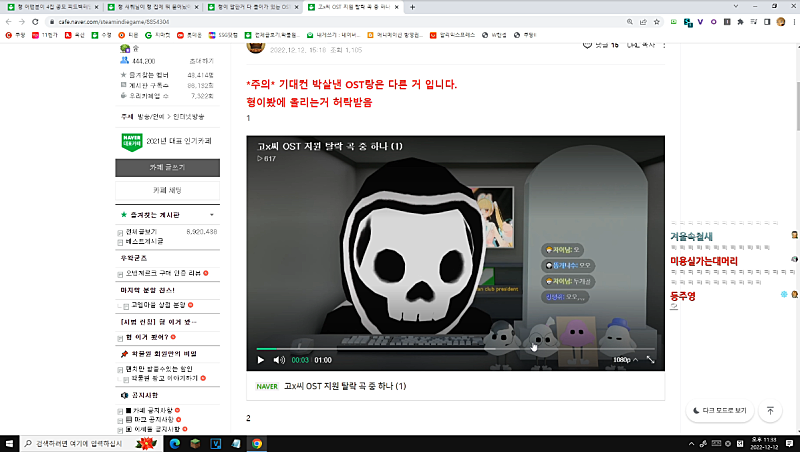800x452 pixels.
Task: Jump to top with the arrow button
Action: click(x=770, y=410)
